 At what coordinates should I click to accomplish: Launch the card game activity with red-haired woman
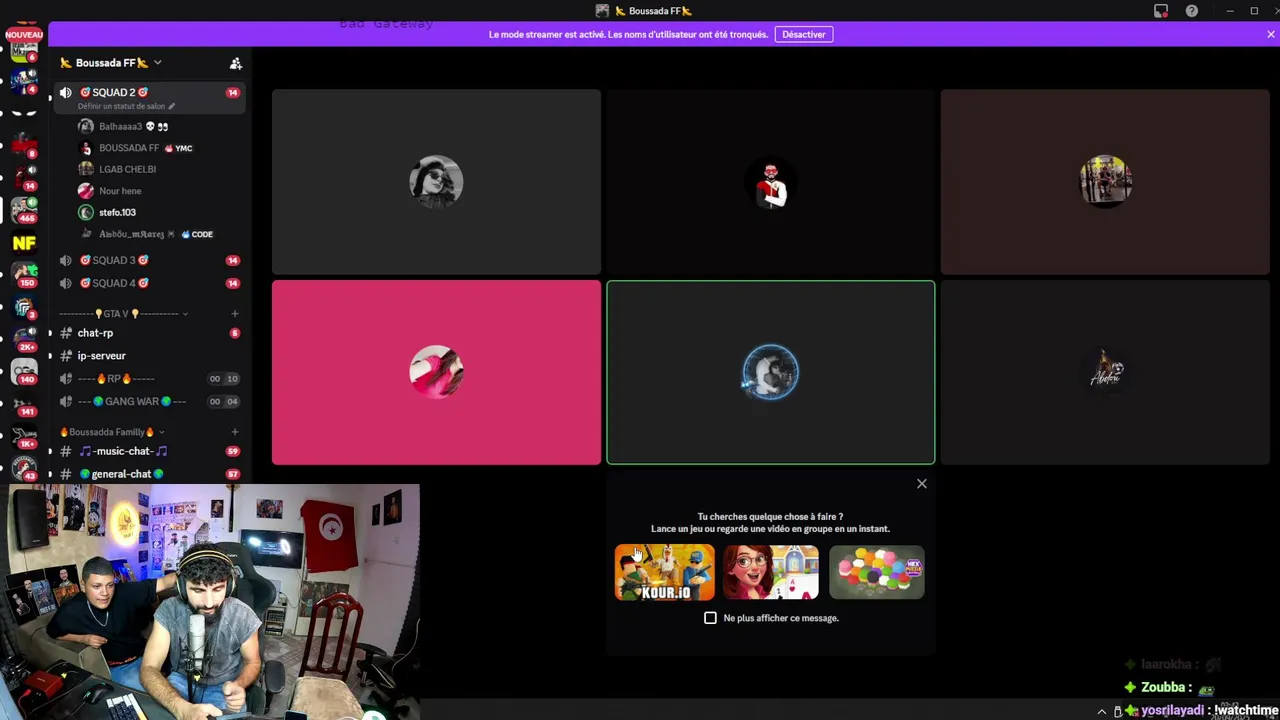point(771,572)
